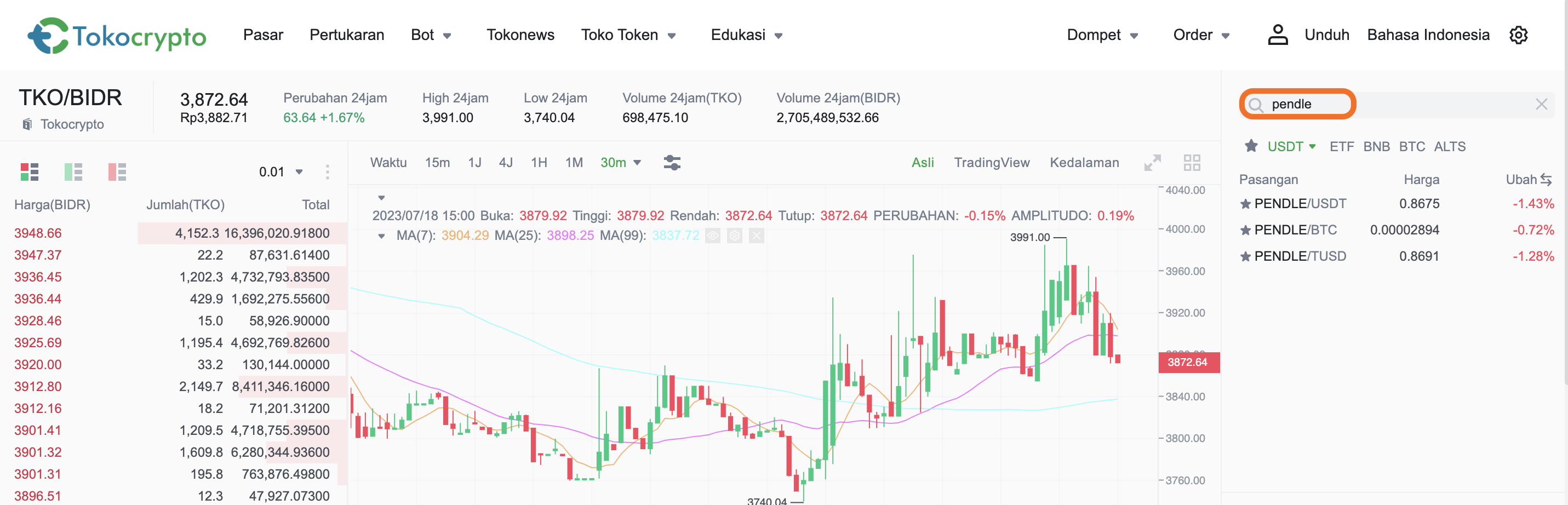Image resolution: width=1568 pixels, height=505 pixels.
Task: Click the search magnifier icon
Action: [x=1255, y=105]
